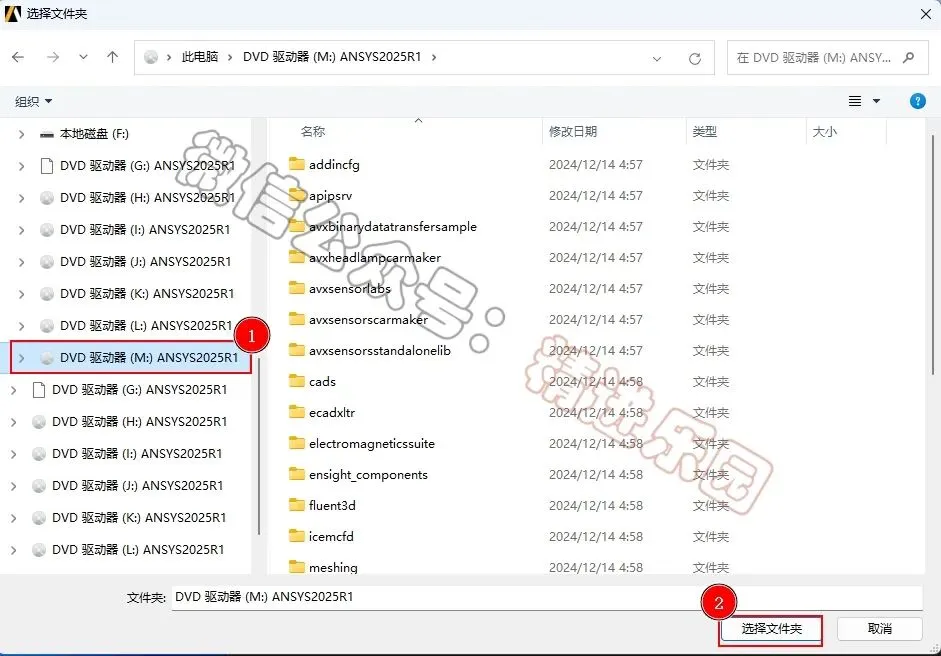Go up one folder level arrow

[x=112, y=57]
